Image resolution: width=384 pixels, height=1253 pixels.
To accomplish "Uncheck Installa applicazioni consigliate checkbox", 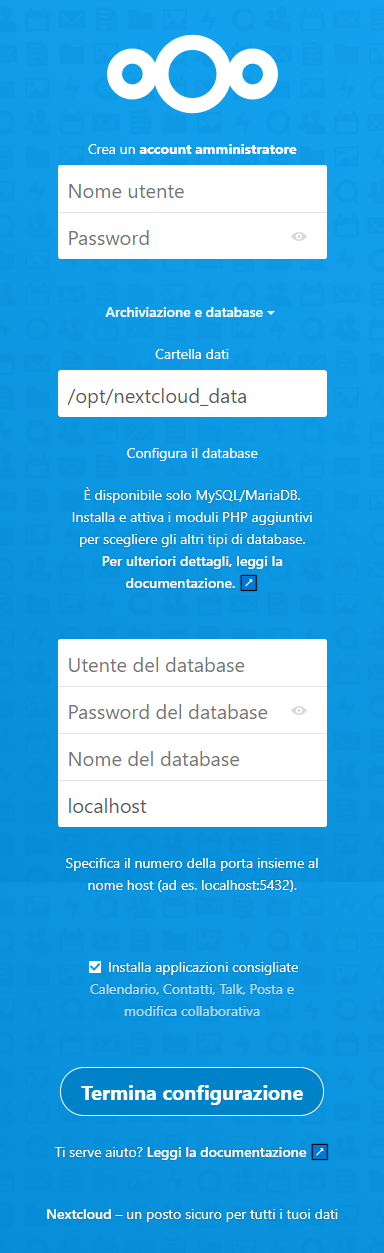I will tap(95, 967).
